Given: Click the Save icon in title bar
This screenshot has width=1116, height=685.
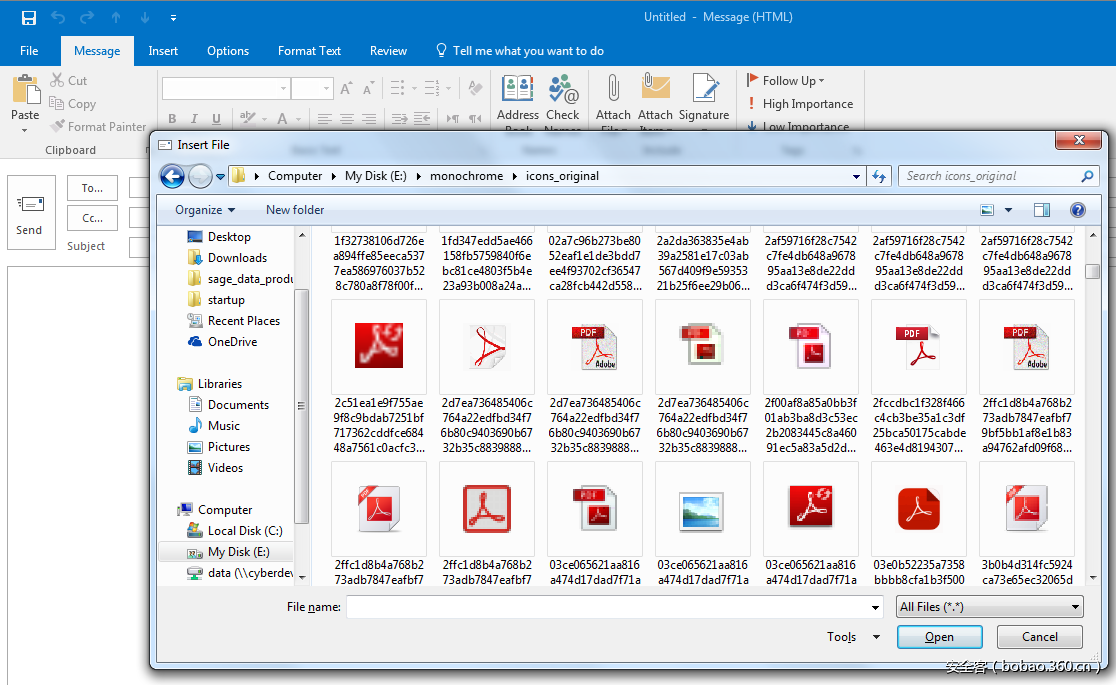Looking at the screenshot, I should [x=29, y=17].
